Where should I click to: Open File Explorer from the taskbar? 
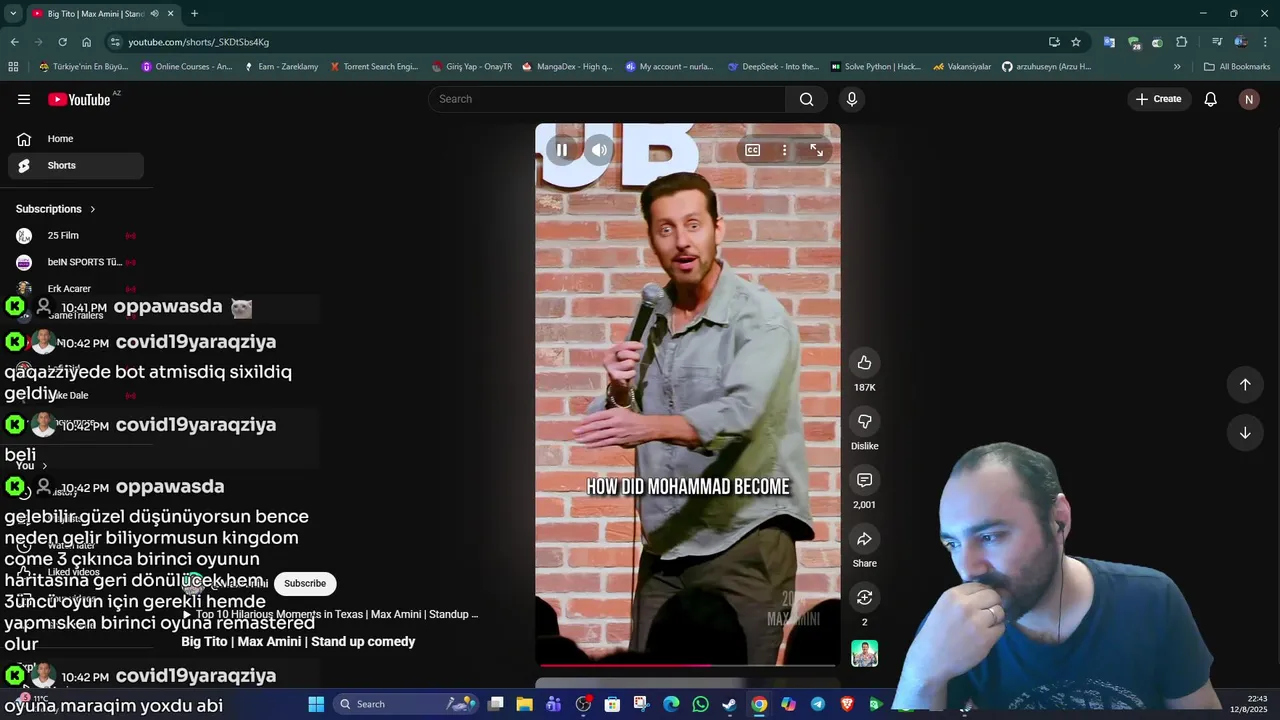[524, 704]
